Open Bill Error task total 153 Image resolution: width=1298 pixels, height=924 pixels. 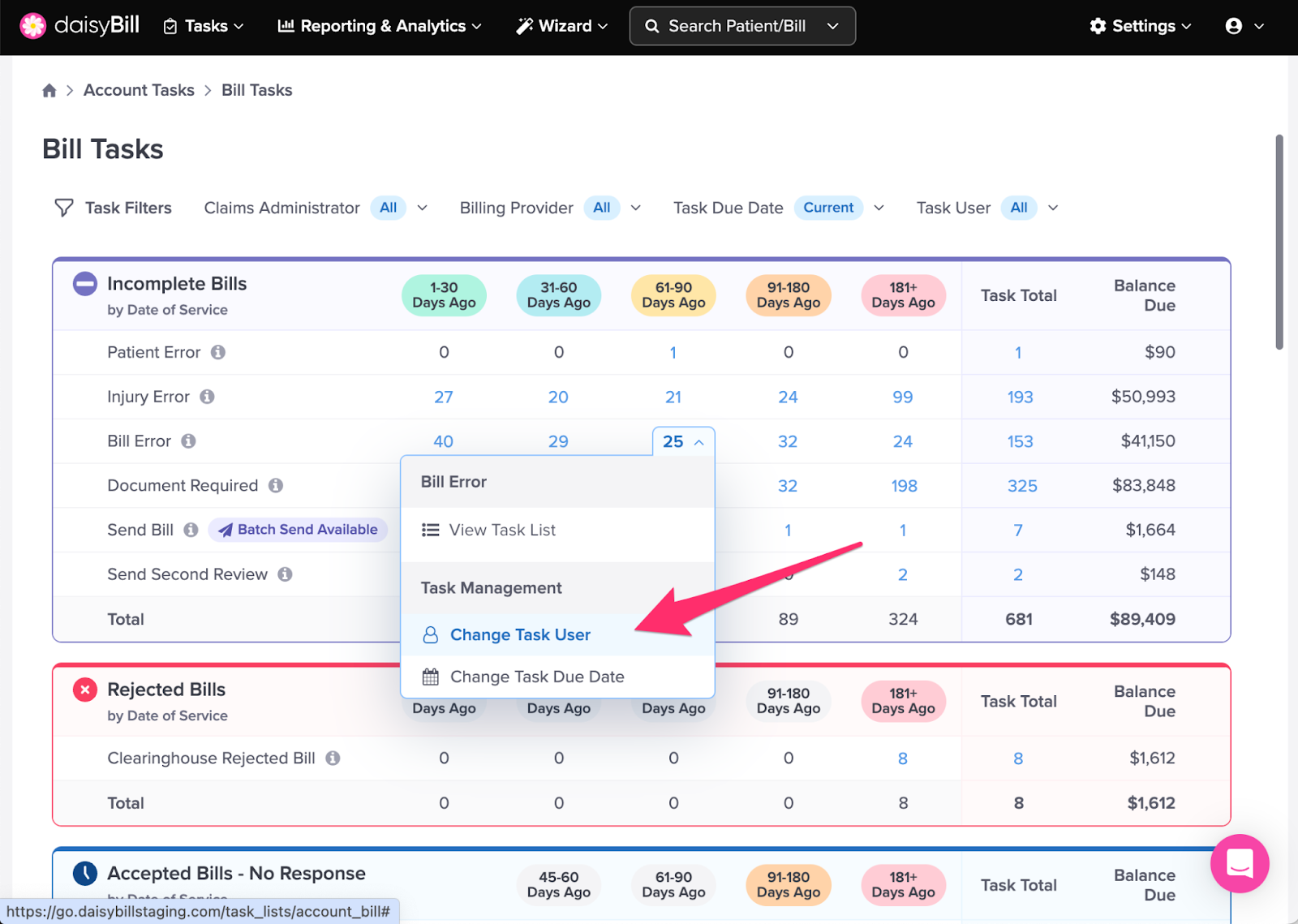click(1021, 441)
